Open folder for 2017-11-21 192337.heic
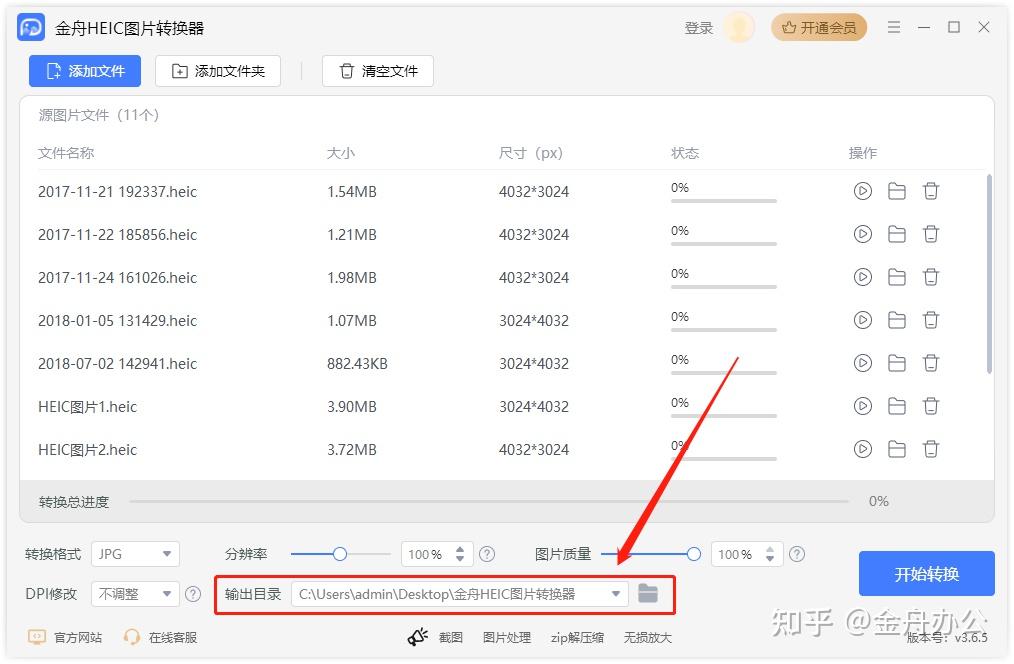1014x664 pixels. [897, 191]
